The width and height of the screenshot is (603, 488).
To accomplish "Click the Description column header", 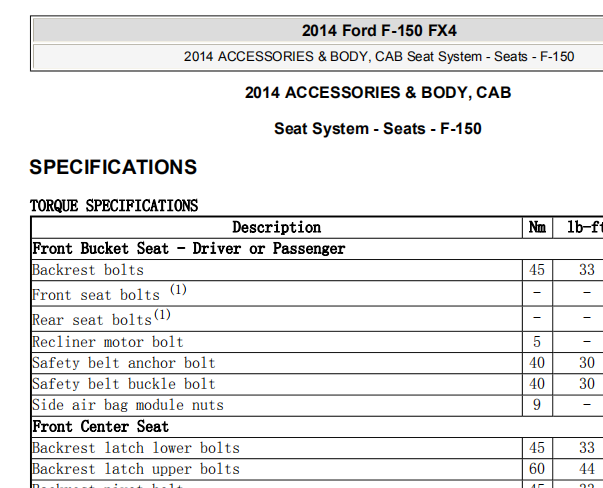I will coord(277,227).
